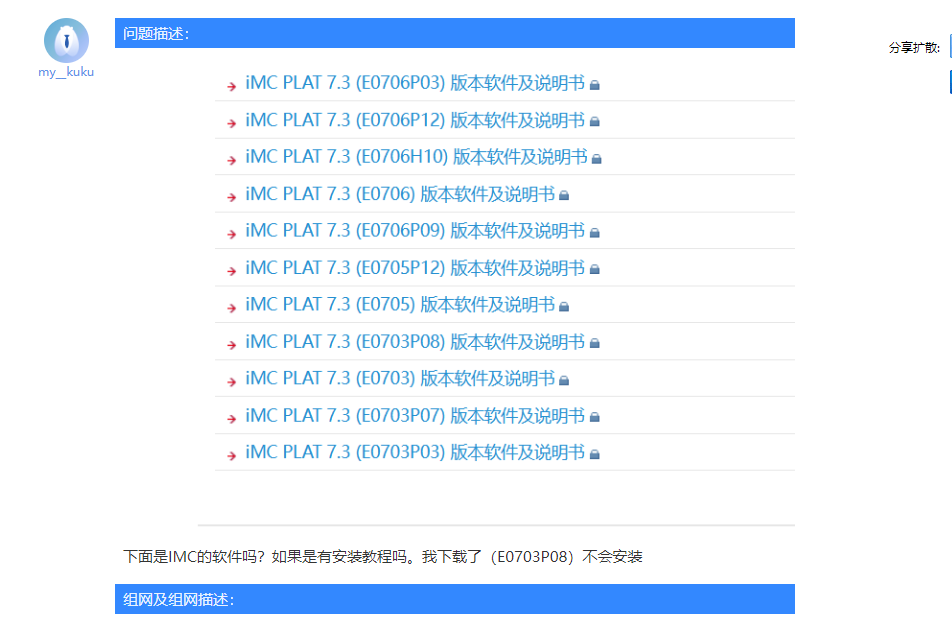Viewport: 952px width, 632px height.
Task: Open iMC PLAT 7.3 (E0703P08) software link
Action: coord(415,342)
